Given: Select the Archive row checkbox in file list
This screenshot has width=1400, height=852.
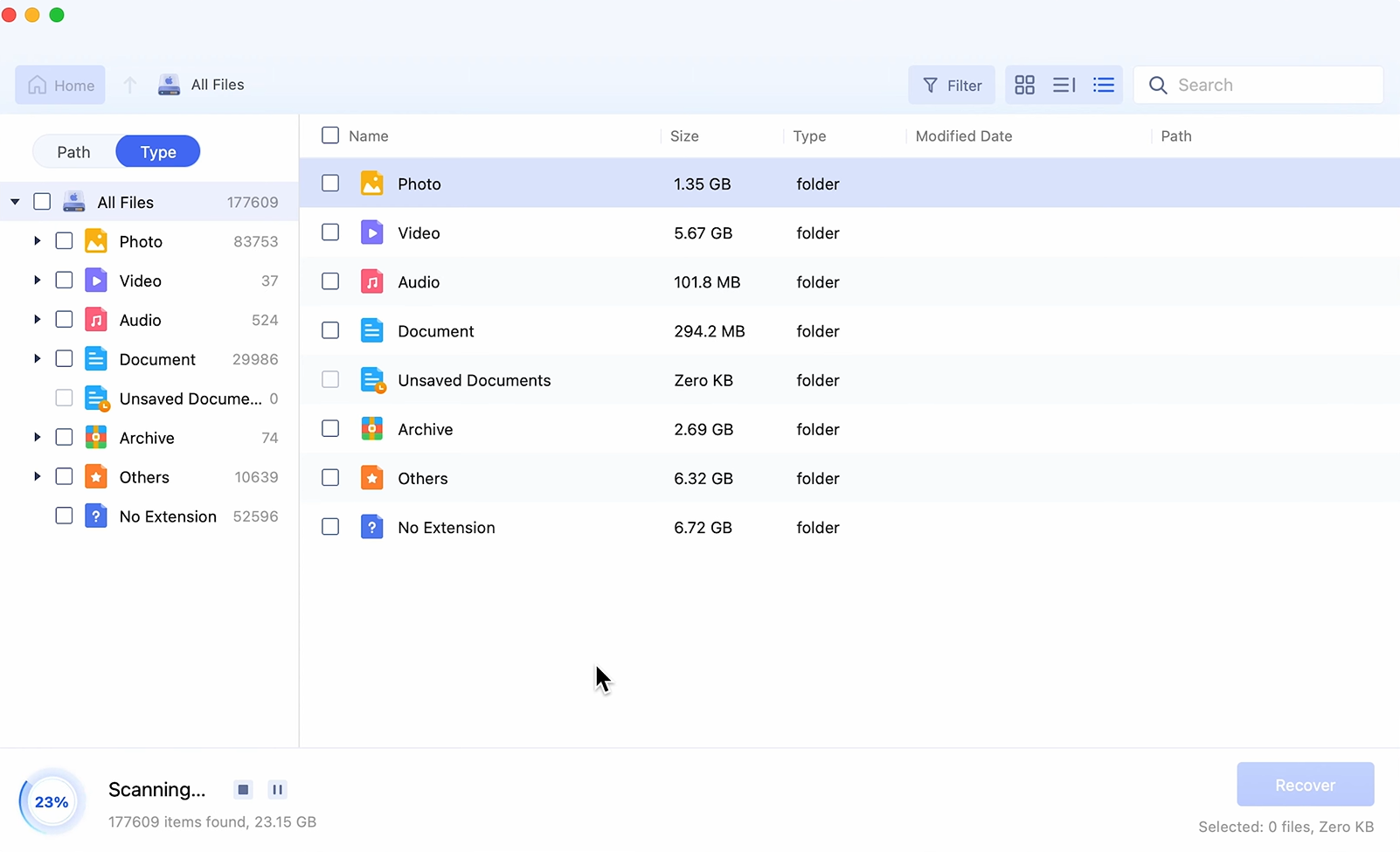Looking at the screenshot, I should click(330, 429).
